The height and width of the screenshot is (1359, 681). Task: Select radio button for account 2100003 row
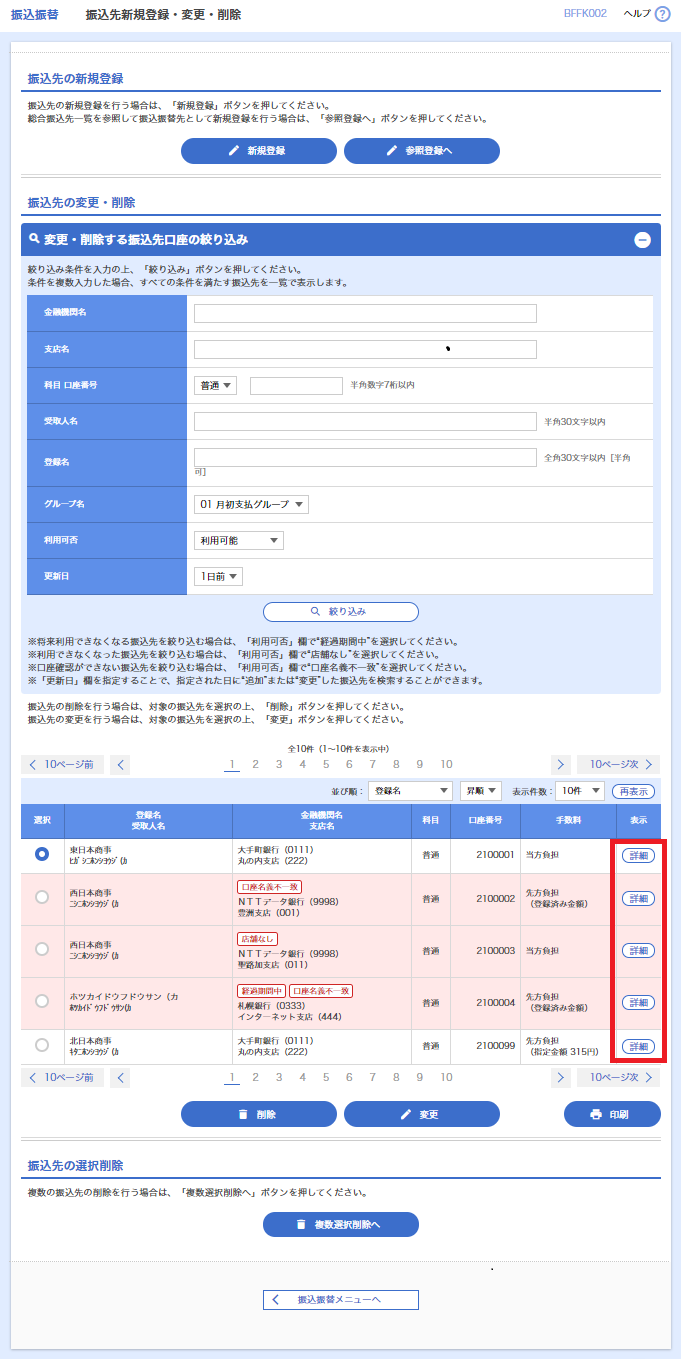(42, 950)
